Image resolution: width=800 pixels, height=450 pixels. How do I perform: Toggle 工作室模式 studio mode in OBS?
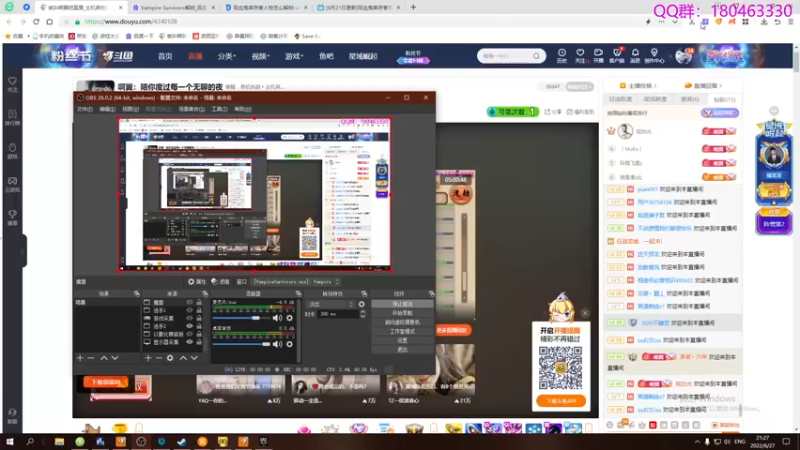[x=403, y=331]
